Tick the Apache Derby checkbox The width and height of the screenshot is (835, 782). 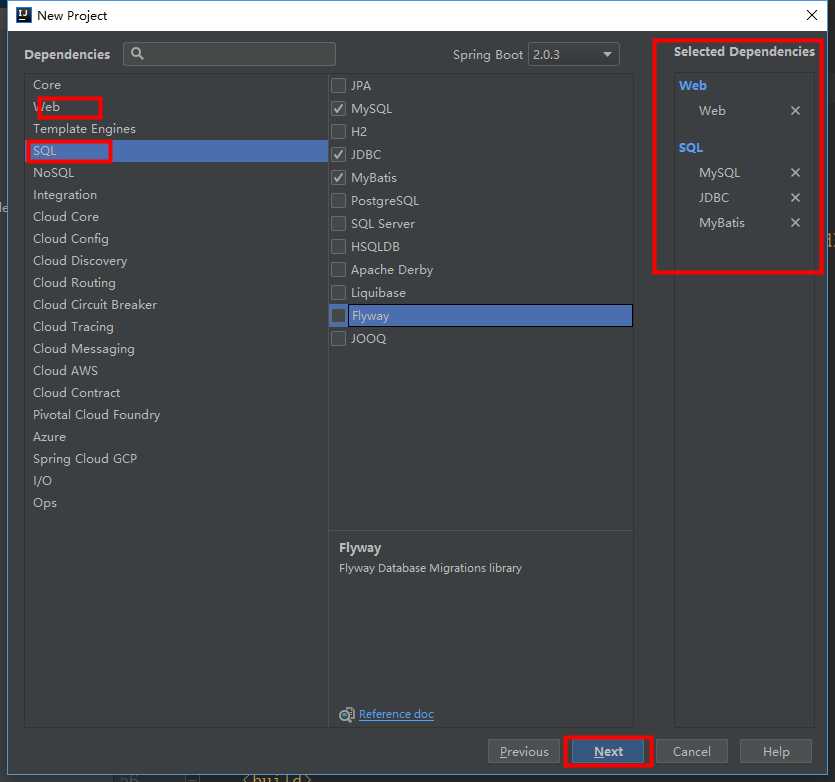pyautogui.click(x=338, y=270)
